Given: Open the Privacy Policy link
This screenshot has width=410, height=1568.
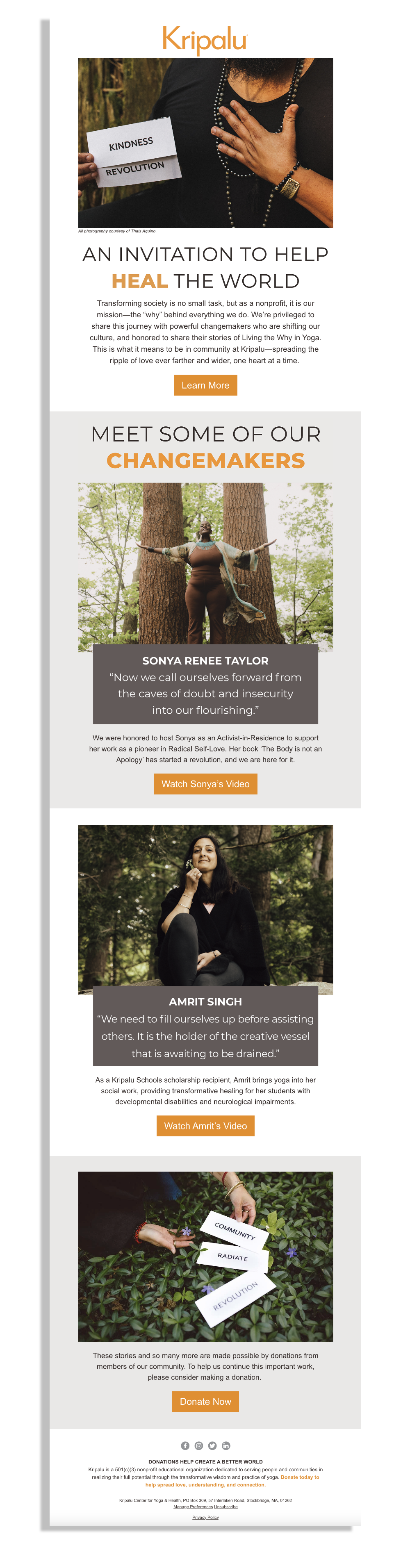Looking at the screenshot, I should pyautogui.click(x=205, y=1517).
